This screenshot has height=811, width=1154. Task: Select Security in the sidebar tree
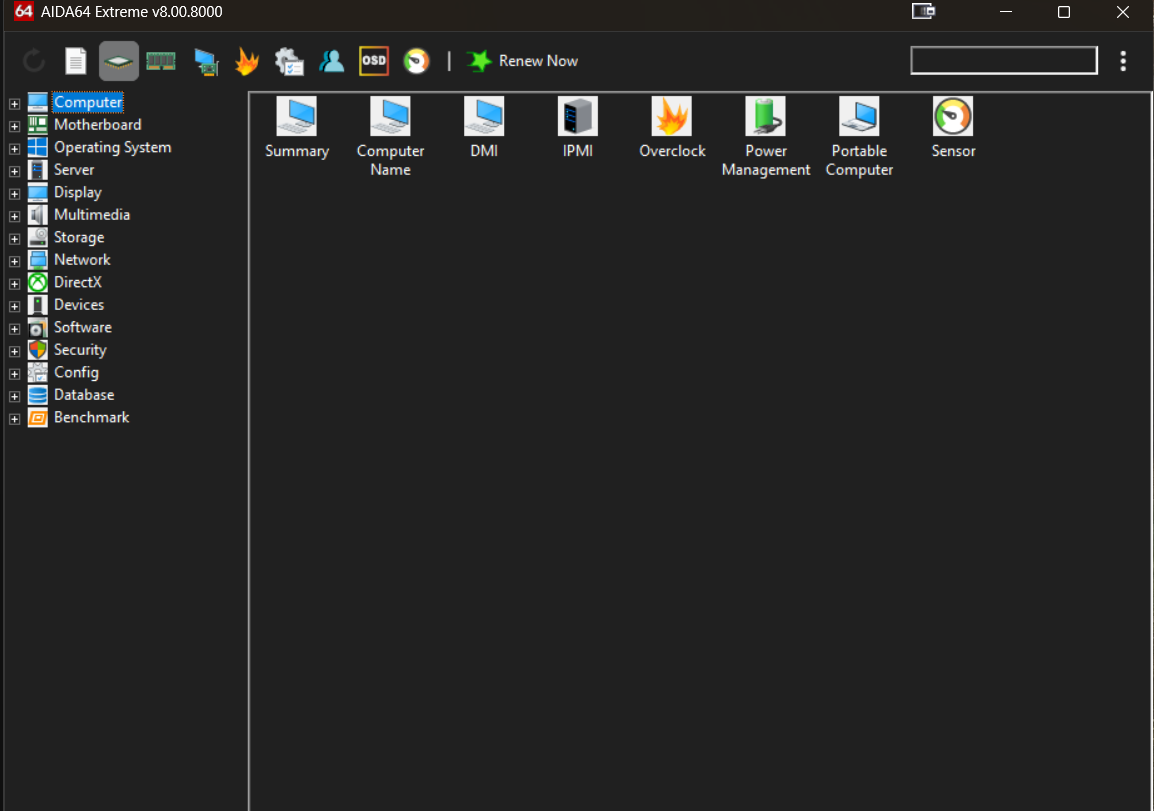point(80,350)
